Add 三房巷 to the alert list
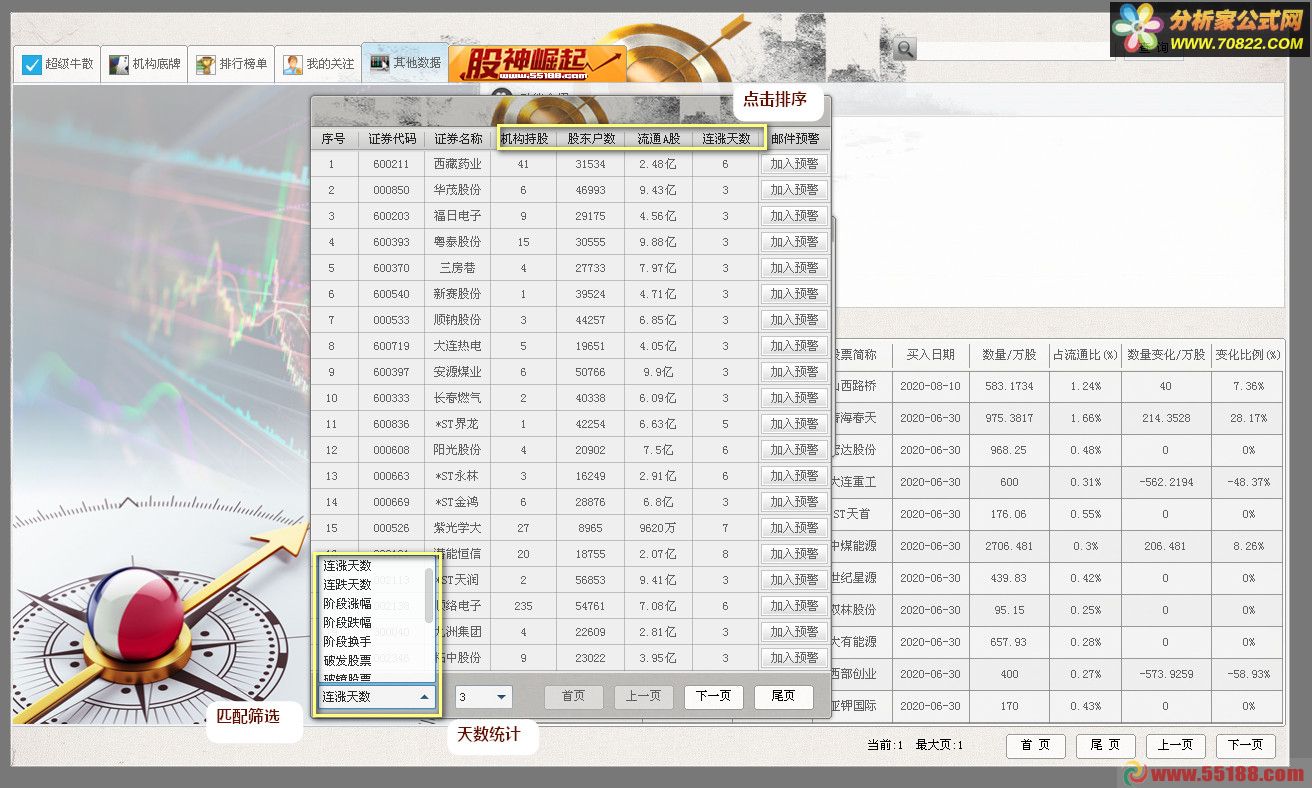 click(794, 268)
